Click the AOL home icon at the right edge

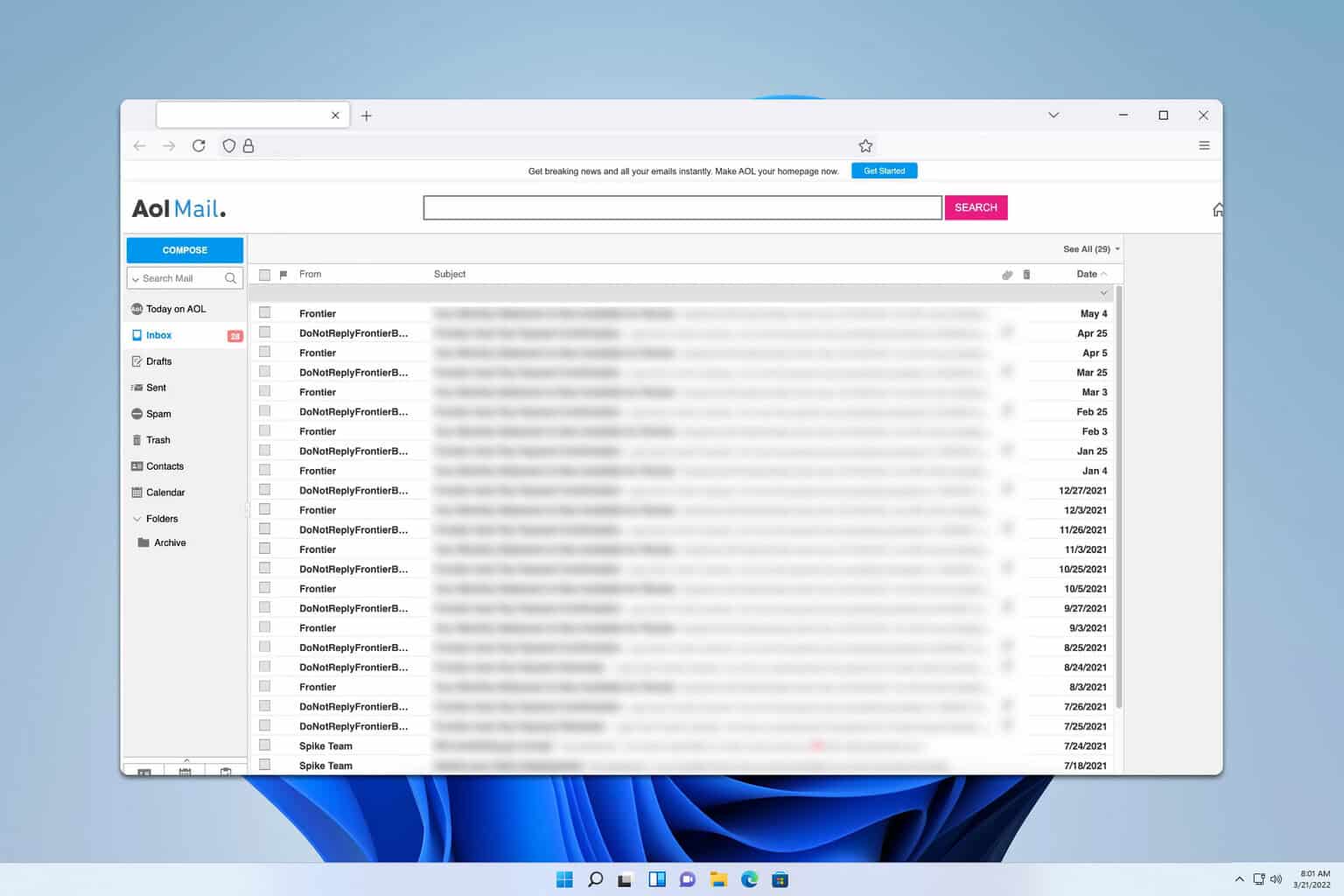coord(1218,209)
